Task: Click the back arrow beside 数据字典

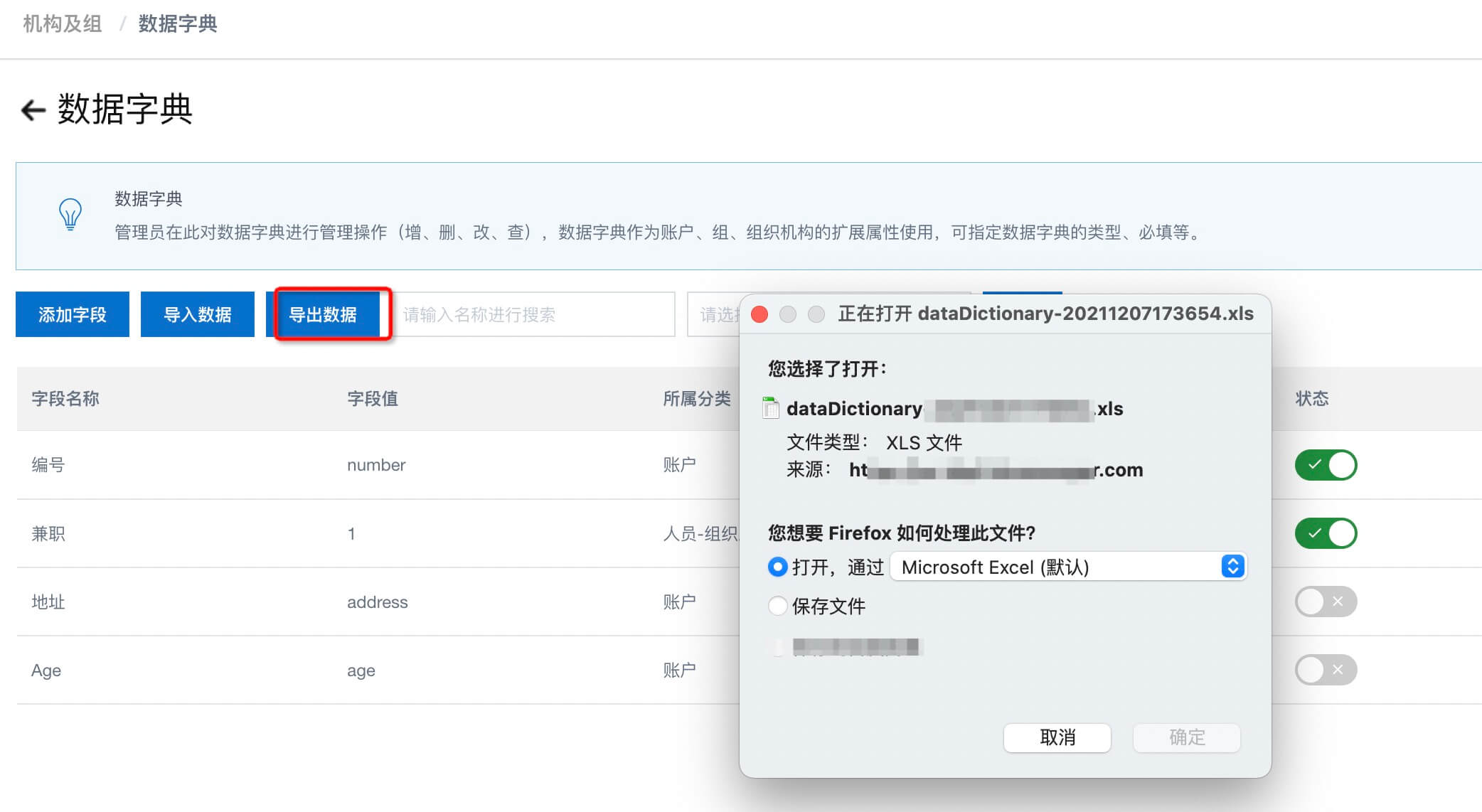Action: pyautogui.click(x=33, y=110)
